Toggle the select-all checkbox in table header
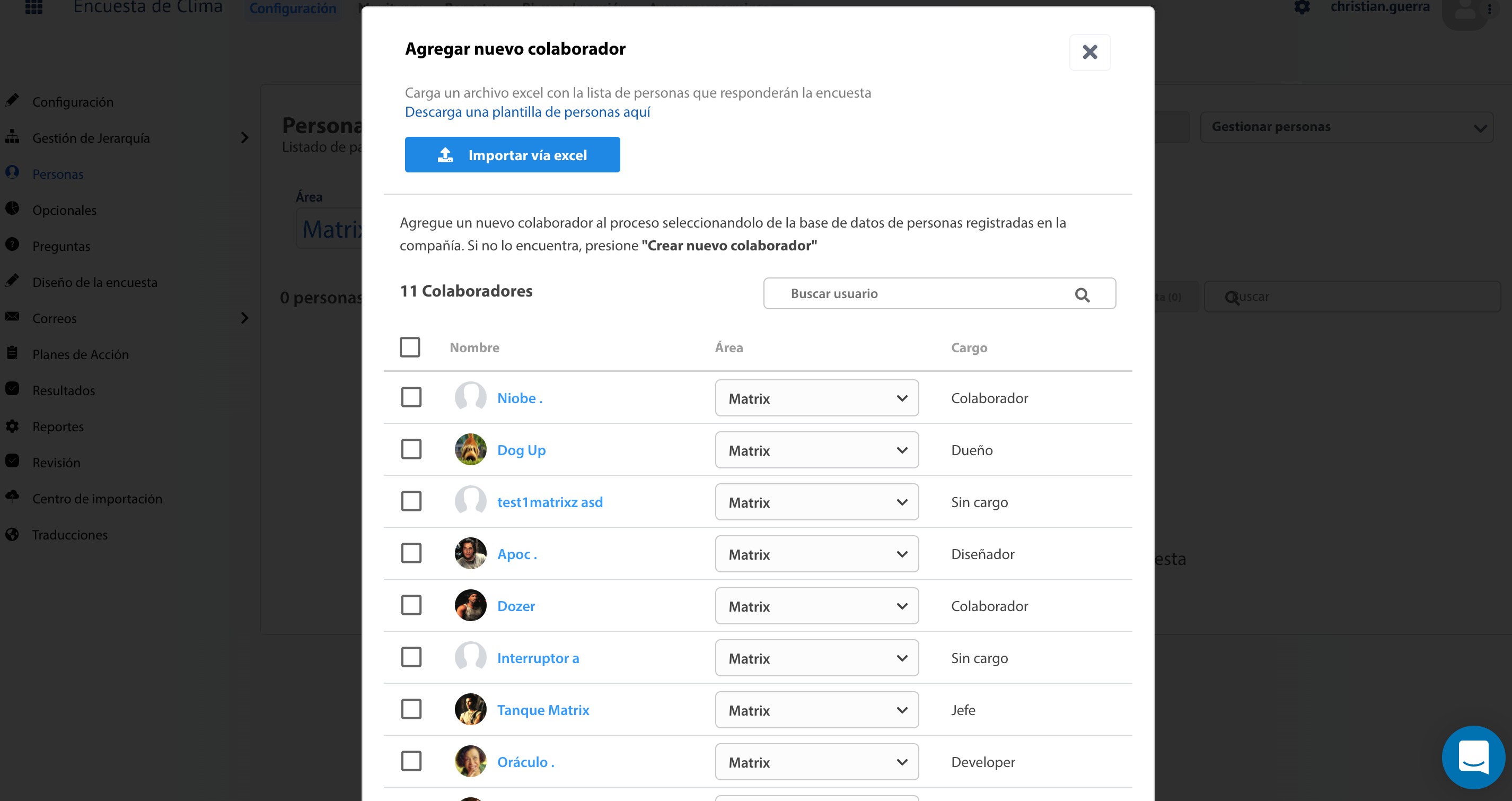 410,347
